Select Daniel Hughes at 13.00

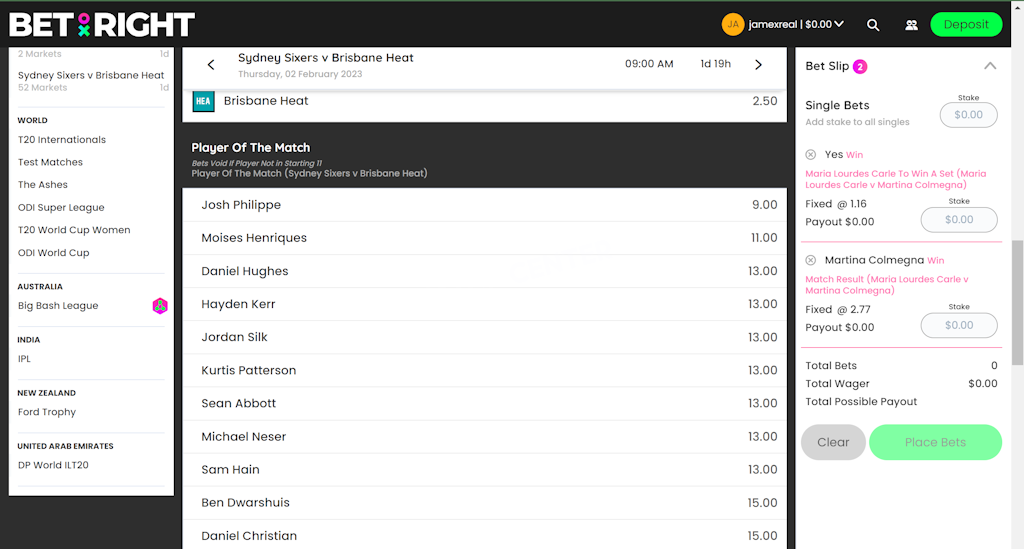tap(485, 271)
